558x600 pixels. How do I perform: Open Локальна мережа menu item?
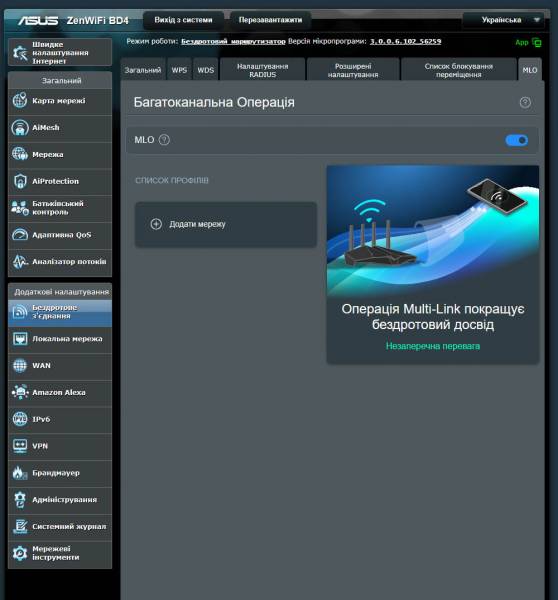coord(60,339)
